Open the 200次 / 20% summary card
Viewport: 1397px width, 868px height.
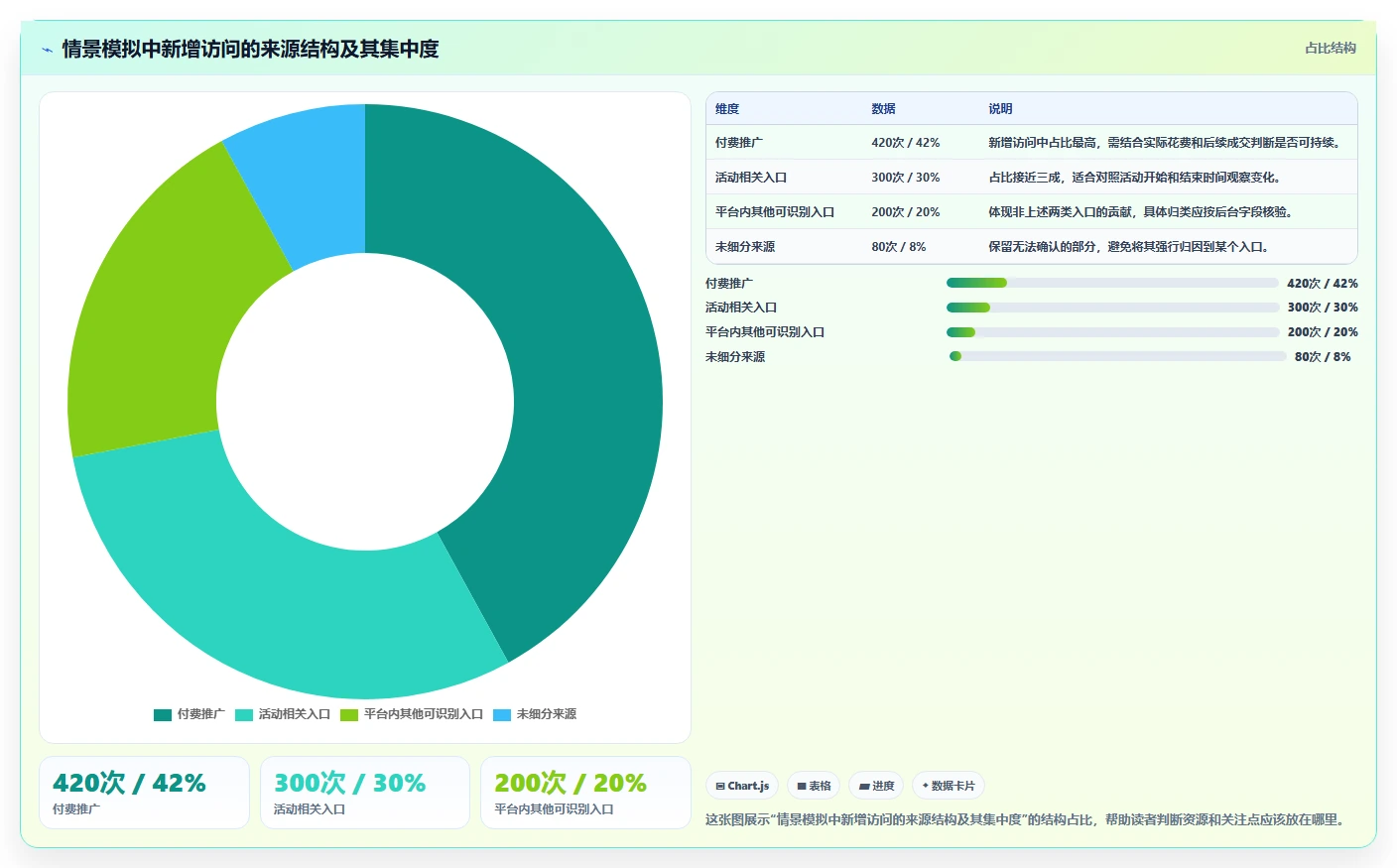click(585, 793)
